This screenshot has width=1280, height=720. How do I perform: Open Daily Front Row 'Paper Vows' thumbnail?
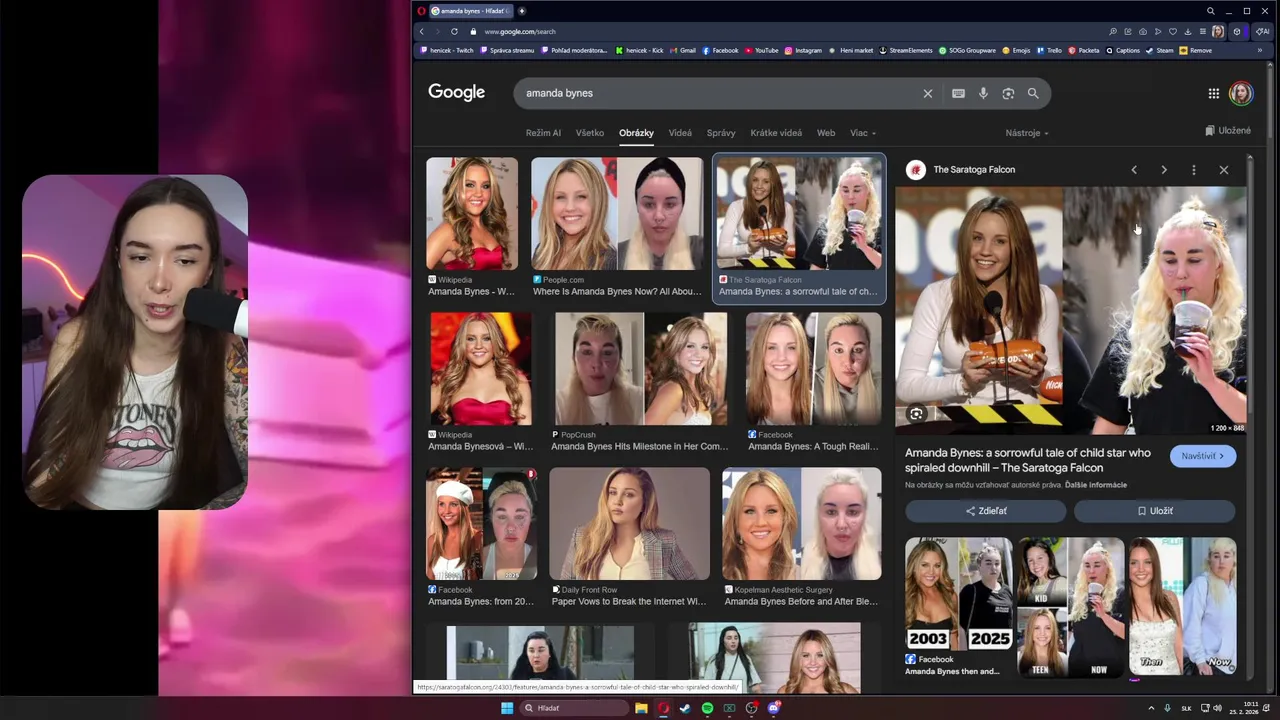tap(629, 524)
